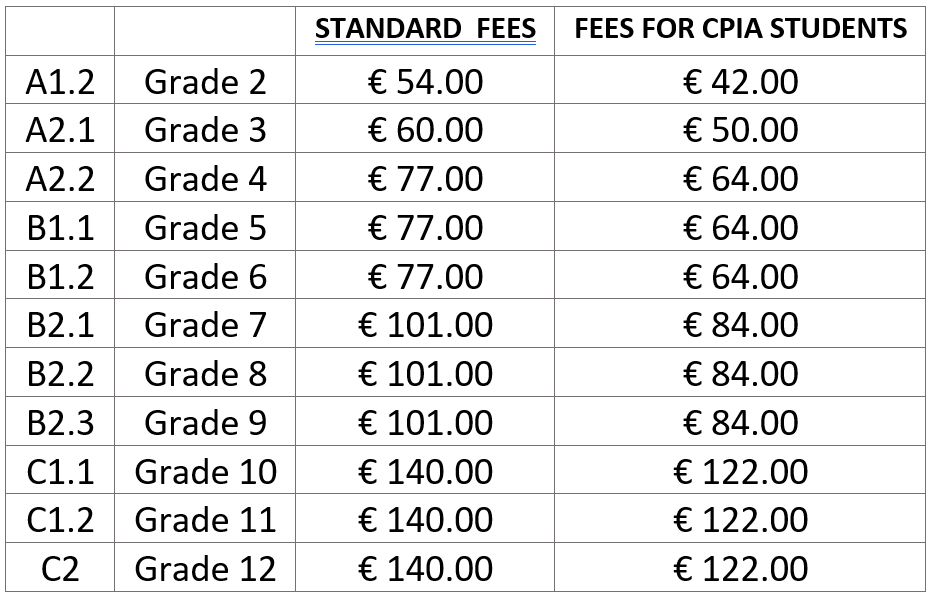Click the Grade 11 cell

pos(205,520)
